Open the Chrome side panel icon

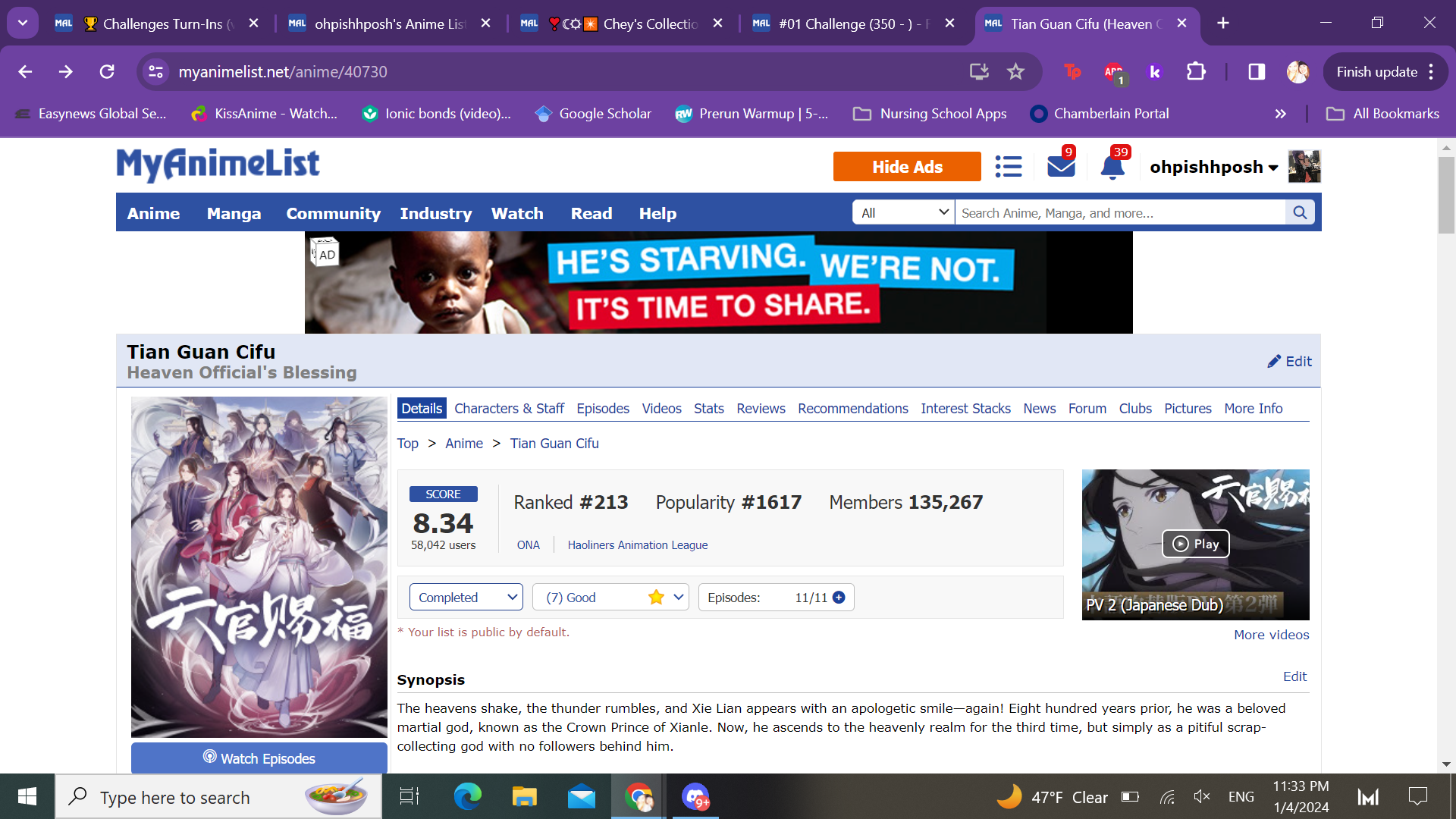(1257, 71)
